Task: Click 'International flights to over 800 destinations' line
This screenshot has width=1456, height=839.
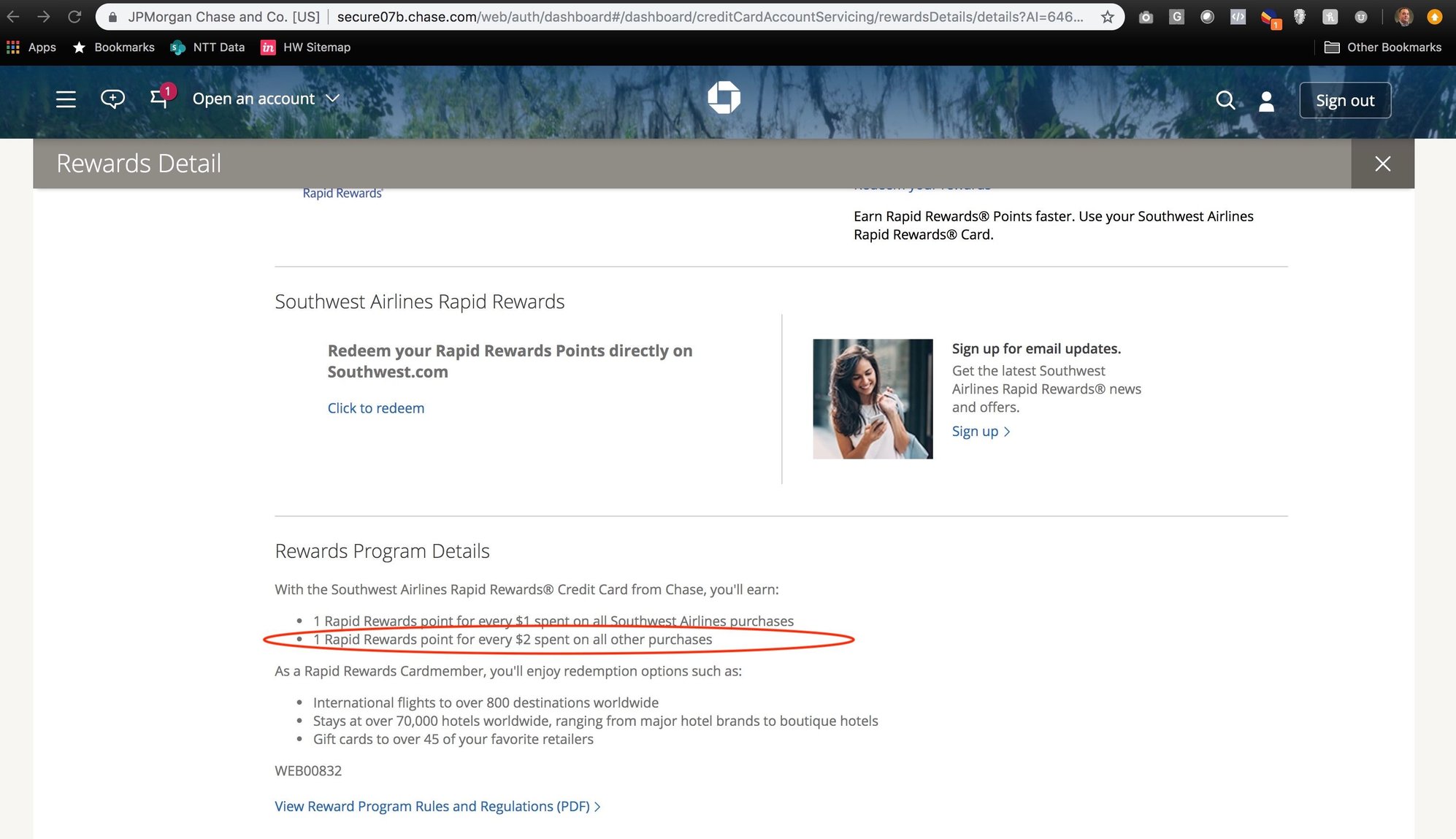Action: pyautogui.click(x=486, y=702)
